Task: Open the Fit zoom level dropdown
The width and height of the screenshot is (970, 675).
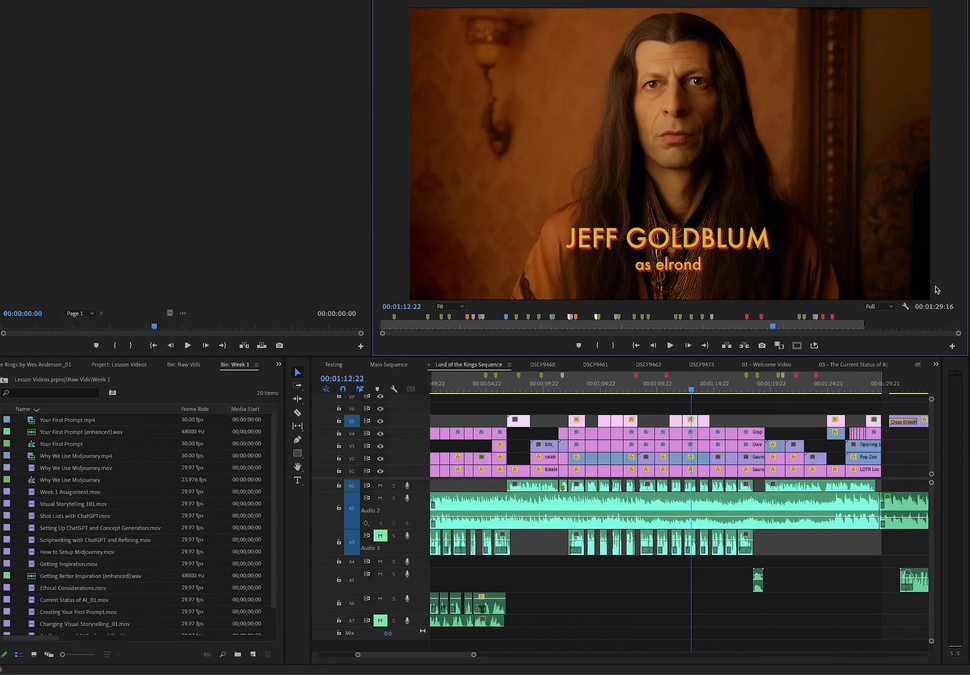Action: click(x=450, y=306)
